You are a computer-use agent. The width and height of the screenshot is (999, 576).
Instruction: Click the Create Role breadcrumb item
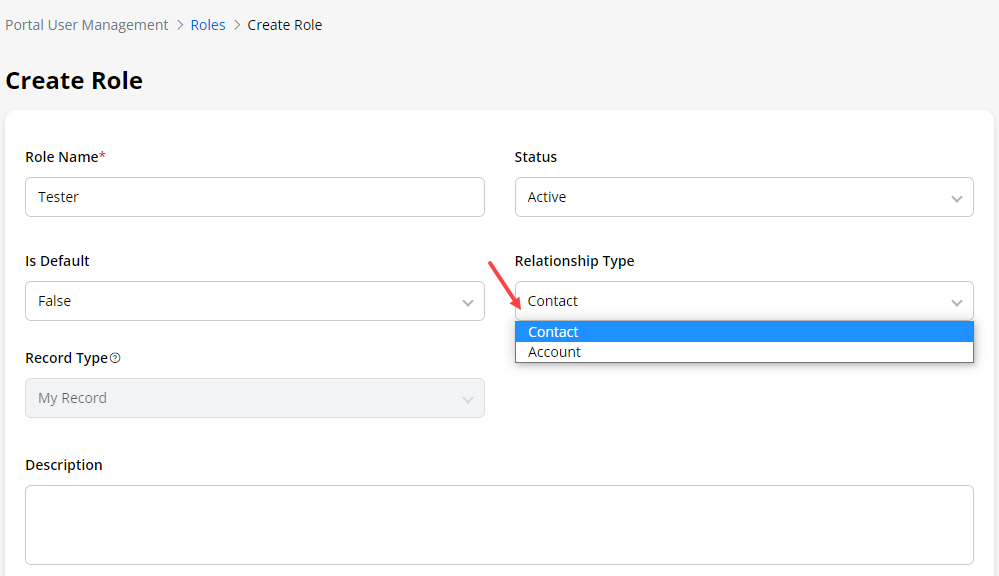285,25
